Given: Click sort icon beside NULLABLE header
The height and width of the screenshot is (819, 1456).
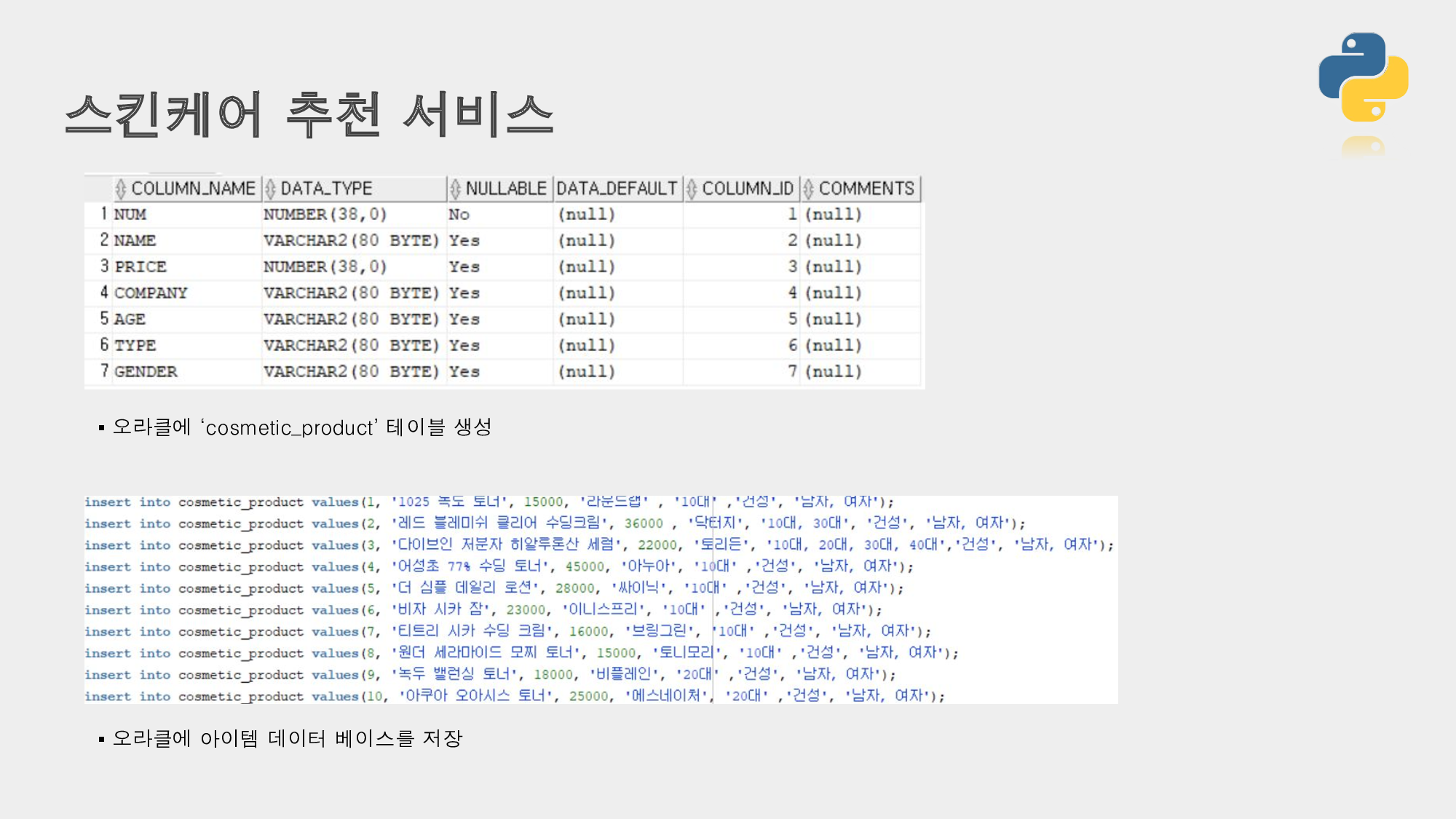Looking at the screenshot, I should [x=455, y=189].
